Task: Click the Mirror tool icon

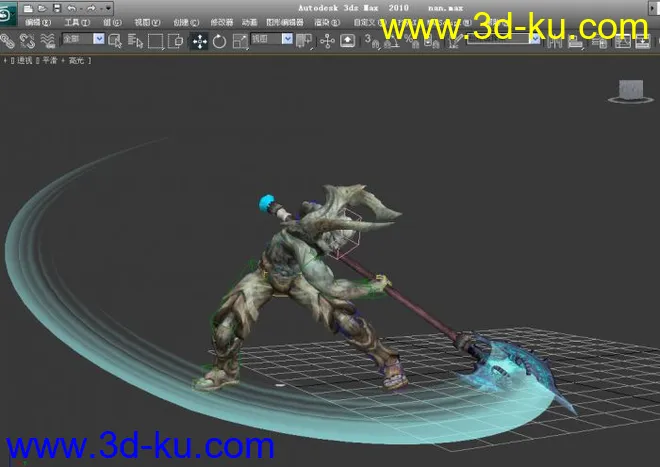Action: point(555,41)
